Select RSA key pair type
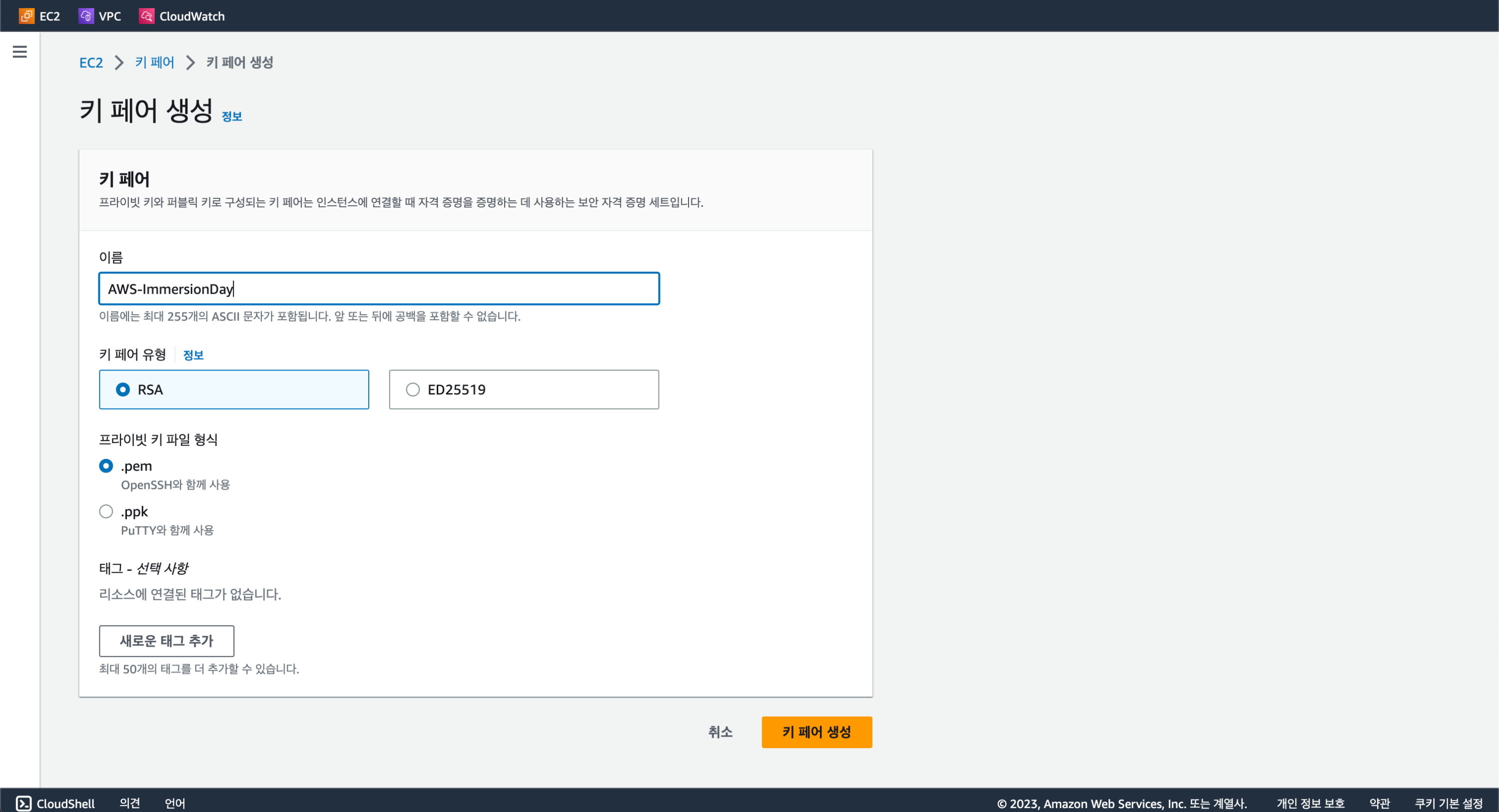 123,389
